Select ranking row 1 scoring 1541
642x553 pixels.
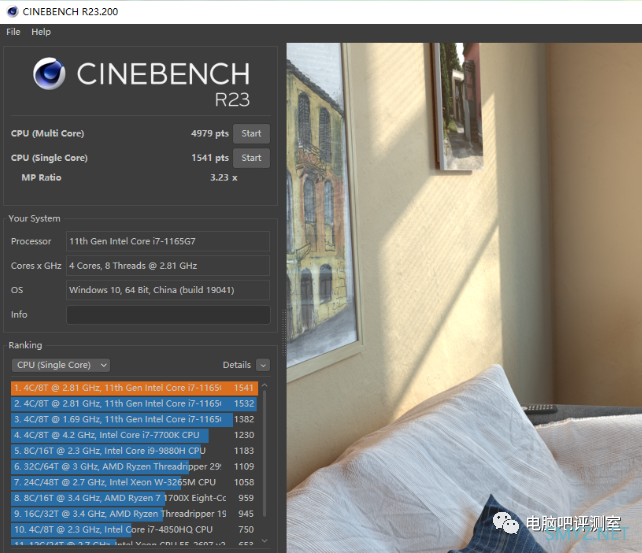[x=134, y=388]
